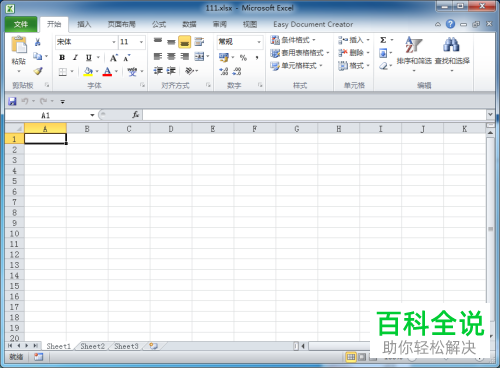Click 插入 insert cells button
This screenshot has width=500, height=368.
tap(354, 40)
